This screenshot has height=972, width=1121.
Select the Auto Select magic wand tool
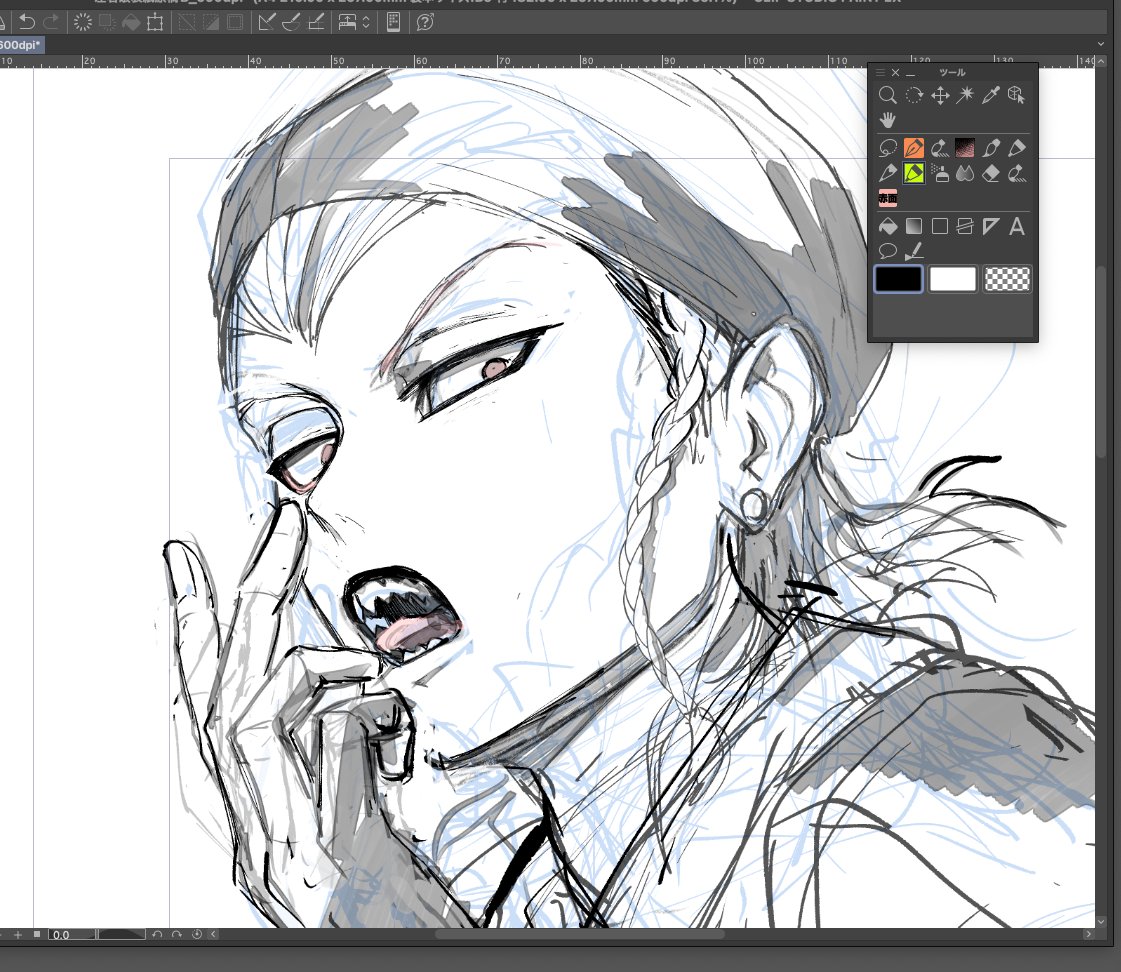[965, 95]
